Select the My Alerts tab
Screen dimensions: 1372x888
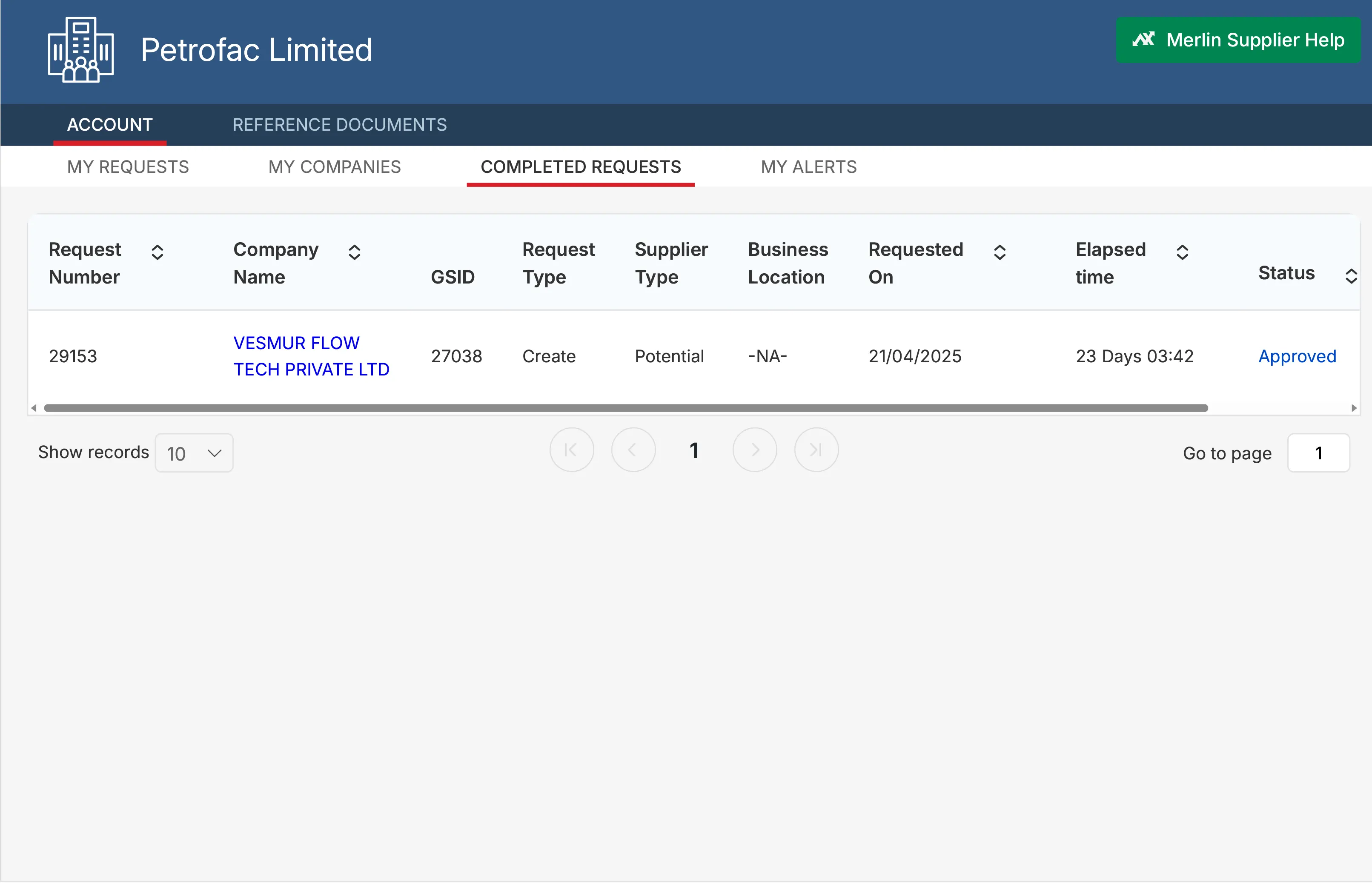(x=808, y=166)
